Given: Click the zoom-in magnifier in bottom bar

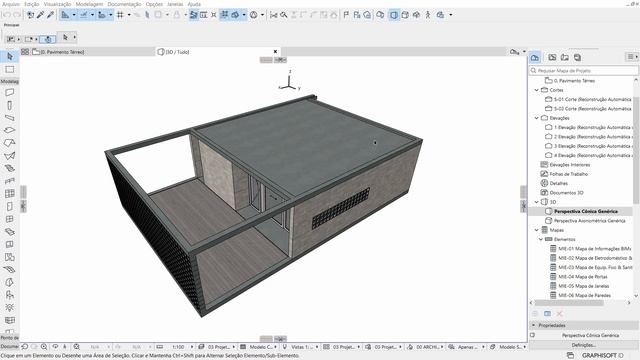Looking at the screenshot, I should tap(44, 347).
